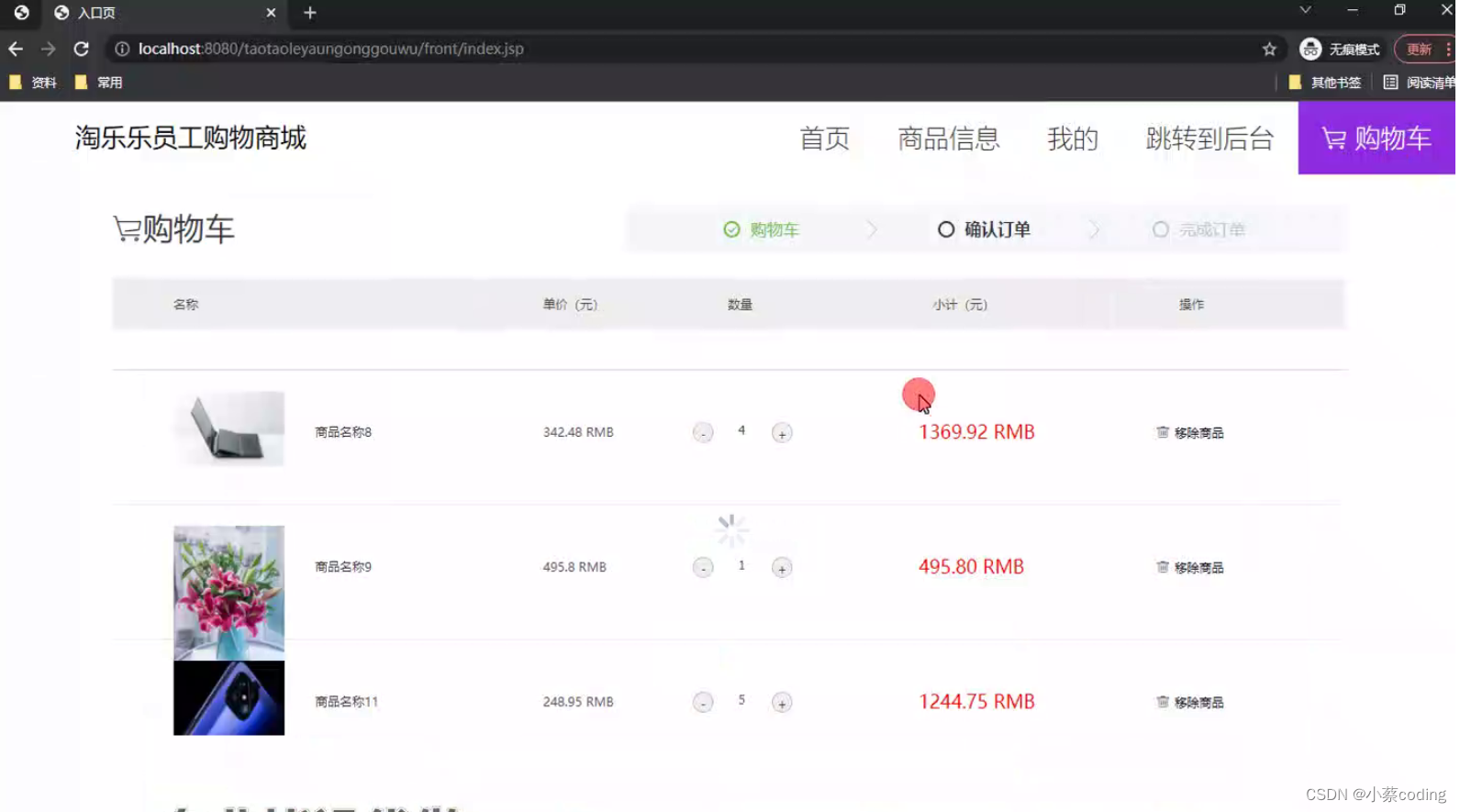Bookmark this page with star icon
The image size is (1460, 812).
click(x=1269, y=49)
